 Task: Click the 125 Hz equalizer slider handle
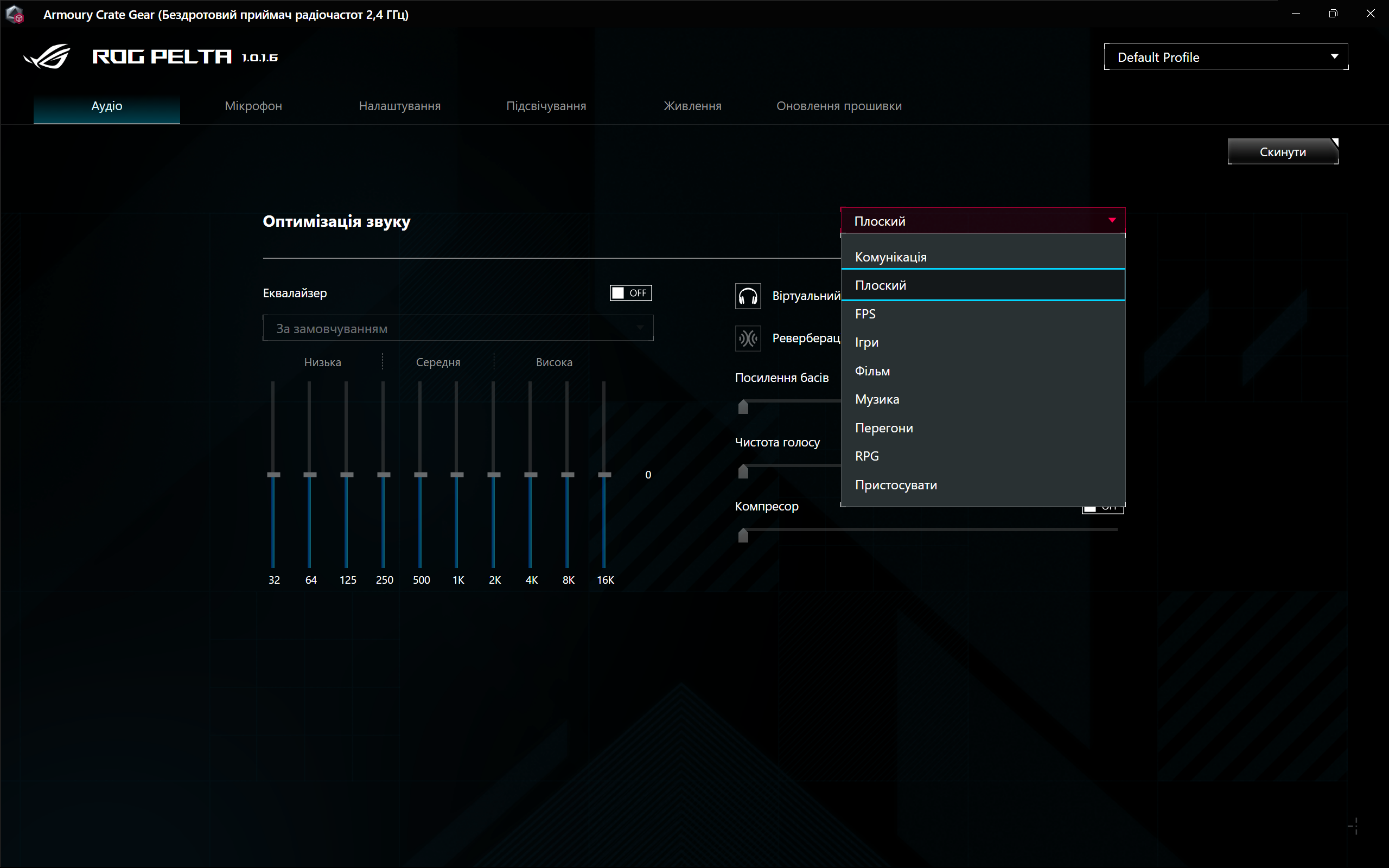click(x=347, y=475)
